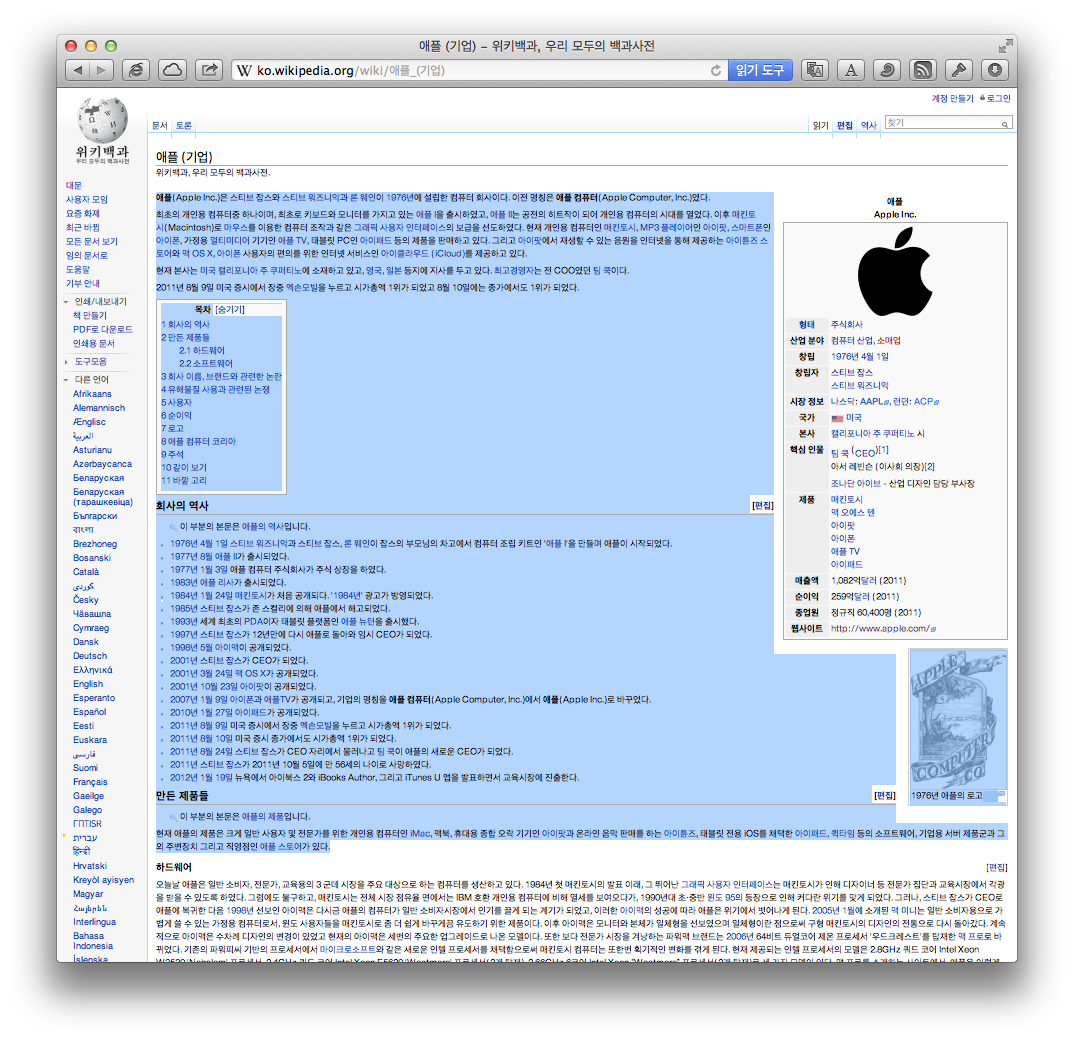This screenshot has height=1041, width=1074.
Task: Open Esperanto language link
Action: coord(94,698)
